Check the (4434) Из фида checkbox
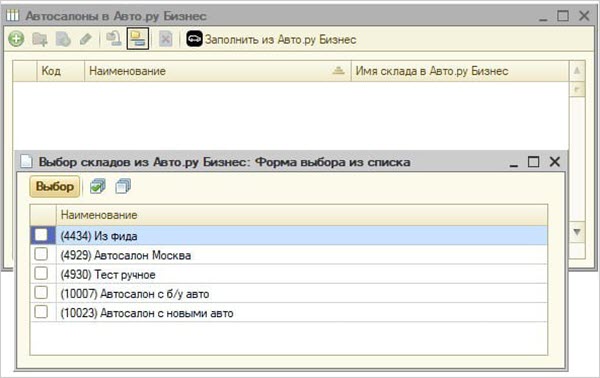Screen dimensions: 600x378 click(x=41, y=235)
